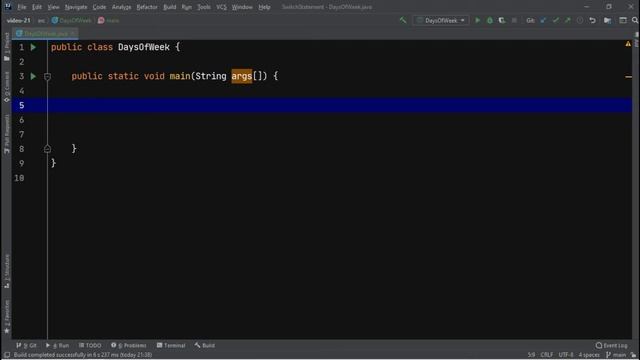Viewport: 640px width, 360px height.
Task: Open the Pull Requests sidebar button
Action: pyautogui.click(x=7, y=134)
